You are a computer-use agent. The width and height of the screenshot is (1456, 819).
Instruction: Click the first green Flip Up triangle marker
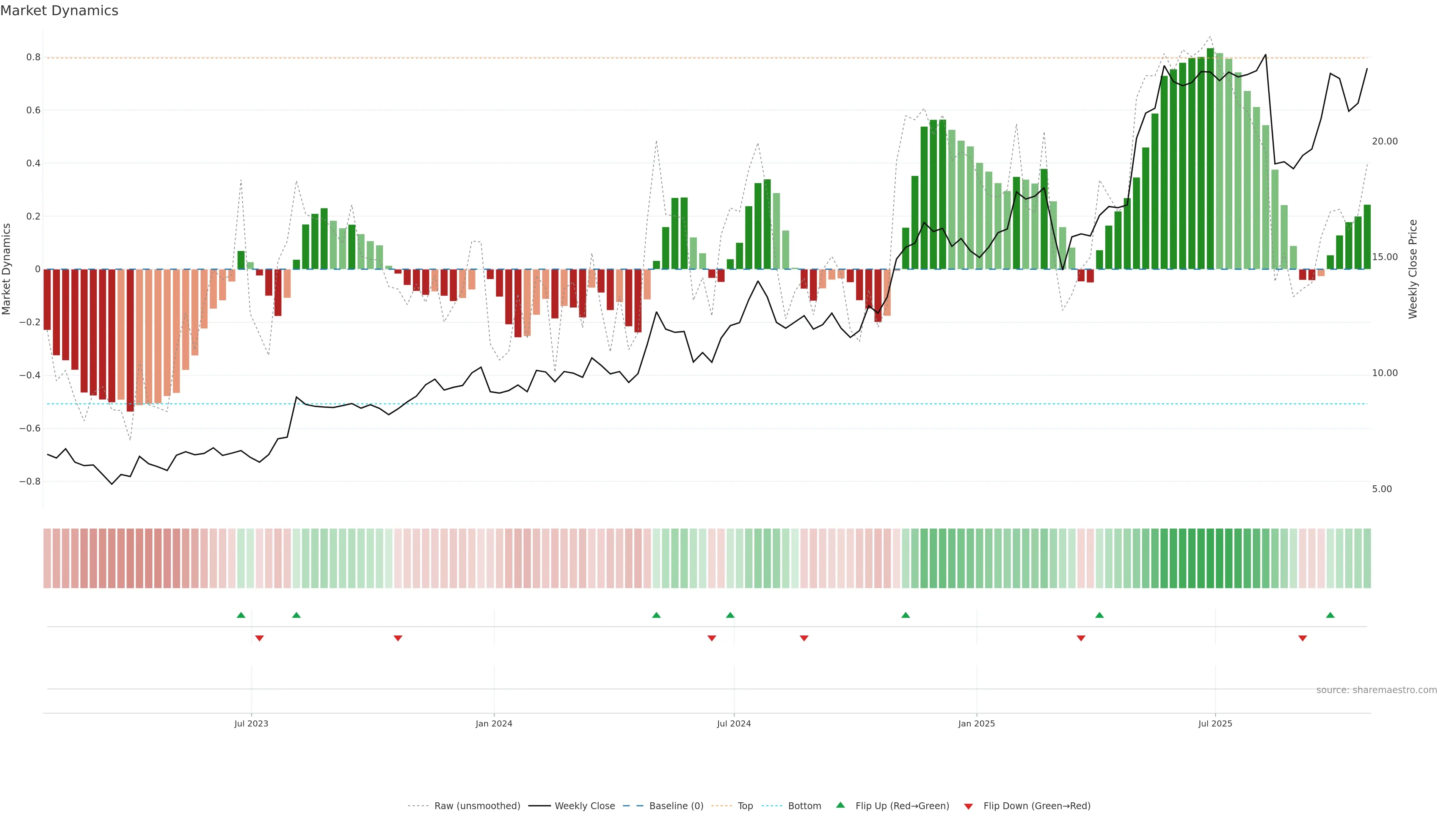point(241,615)
